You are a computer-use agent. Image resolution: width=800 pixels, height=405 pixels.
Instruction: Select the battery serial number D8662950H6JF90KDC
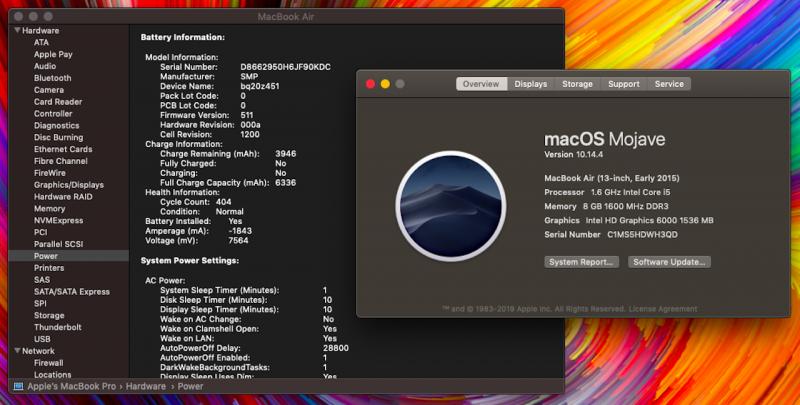[x=285, y=67]
